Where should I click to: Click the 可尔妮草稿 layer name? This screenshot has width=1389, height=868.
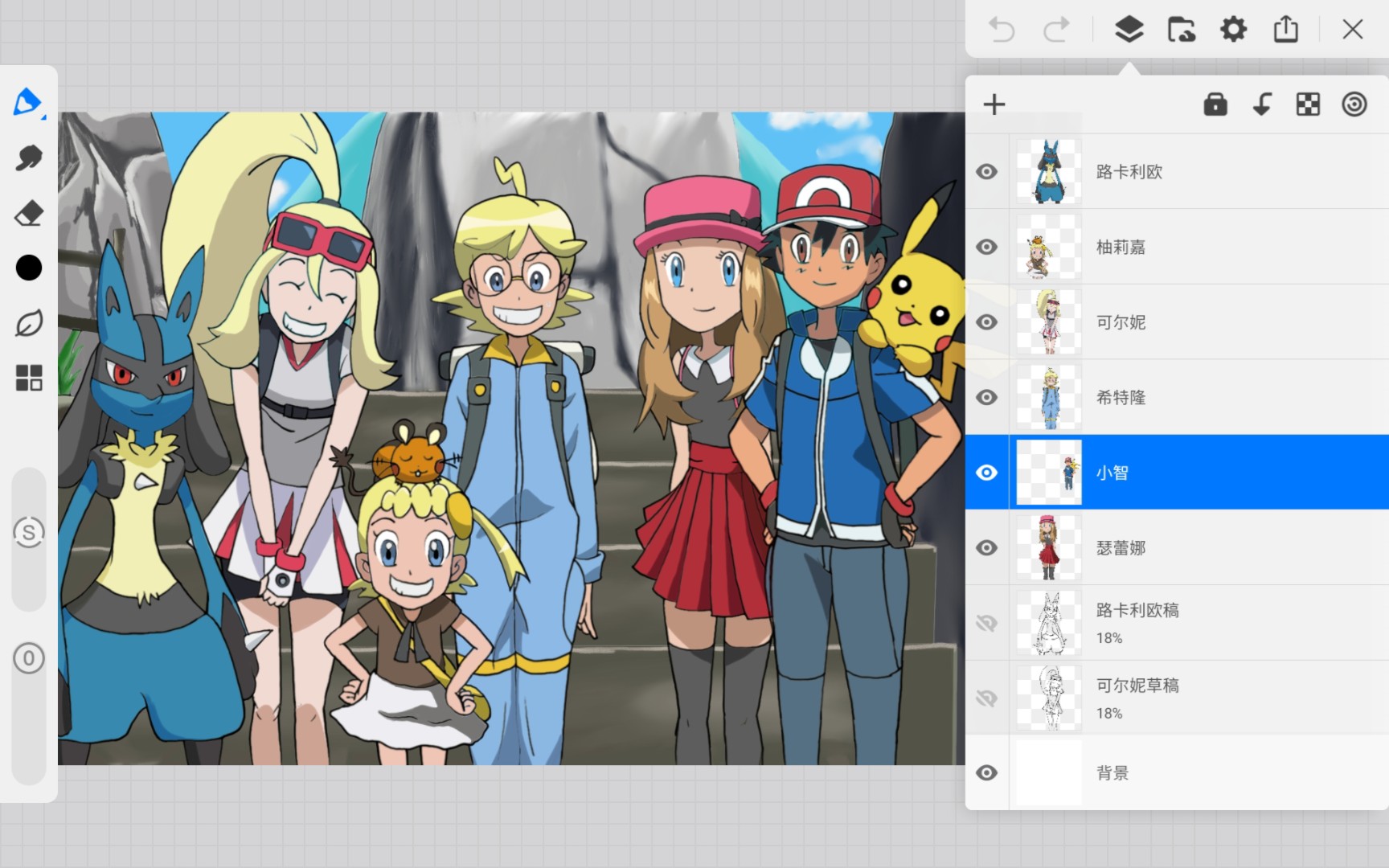(x=1137, y=686)
